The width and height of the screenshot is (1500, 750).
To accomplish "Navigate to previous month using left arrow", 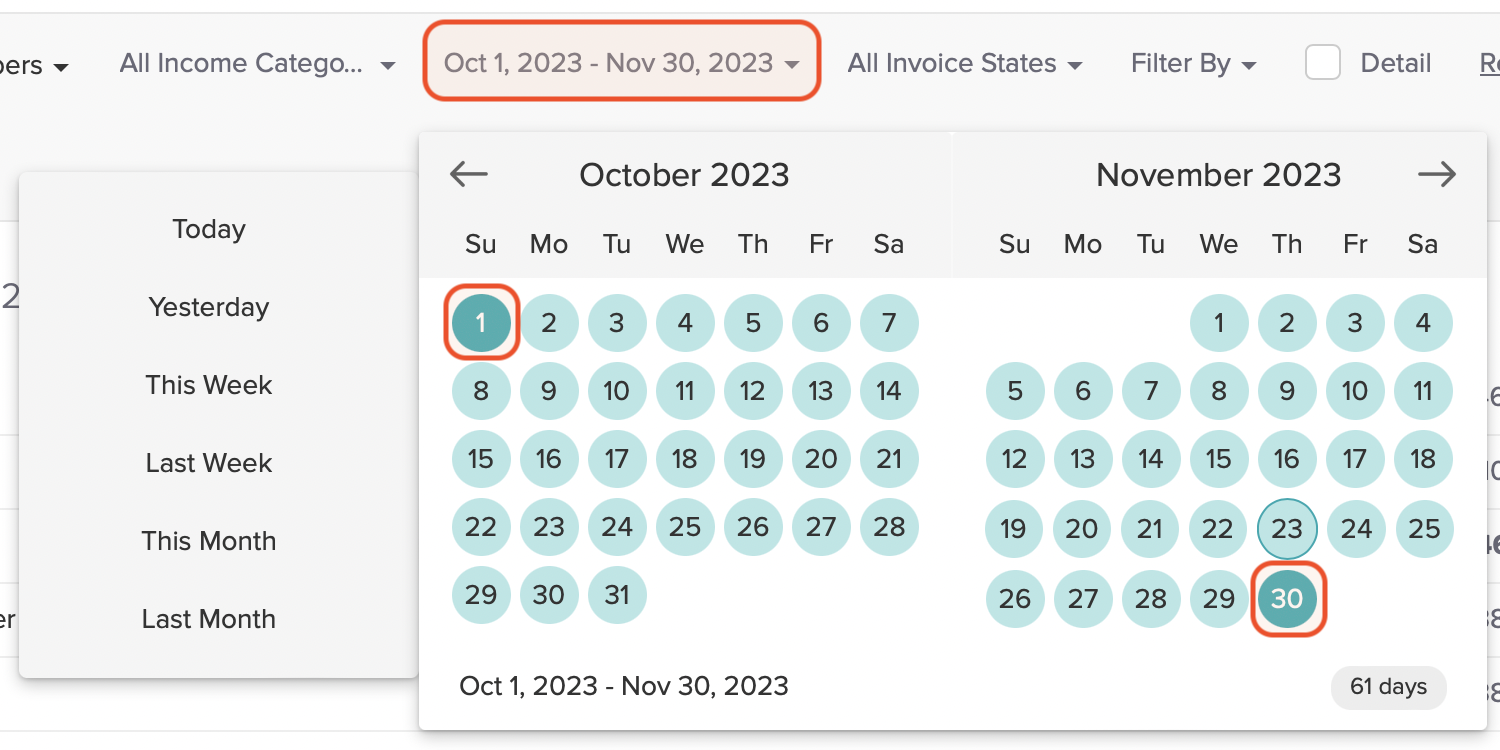I will 468,174.
